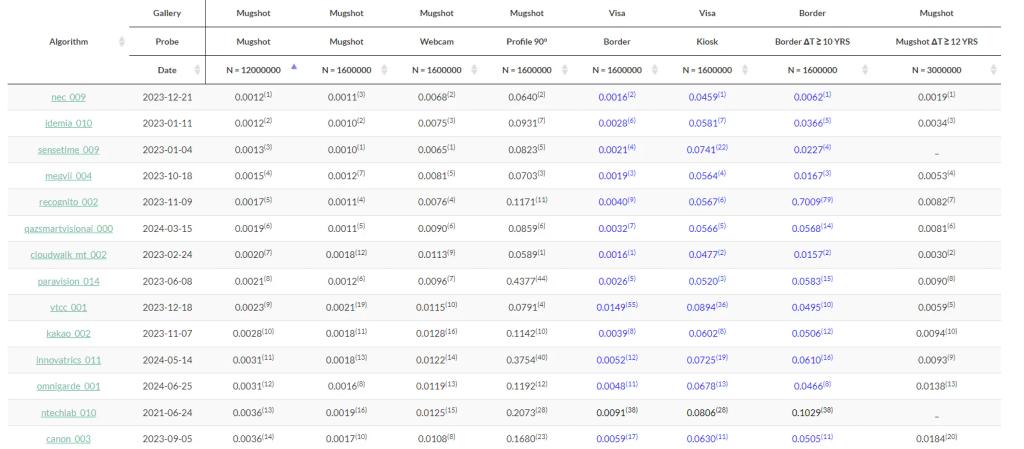The image size is (1024, 449).
Task: Click the Probe header label
Action: [167, 42]
